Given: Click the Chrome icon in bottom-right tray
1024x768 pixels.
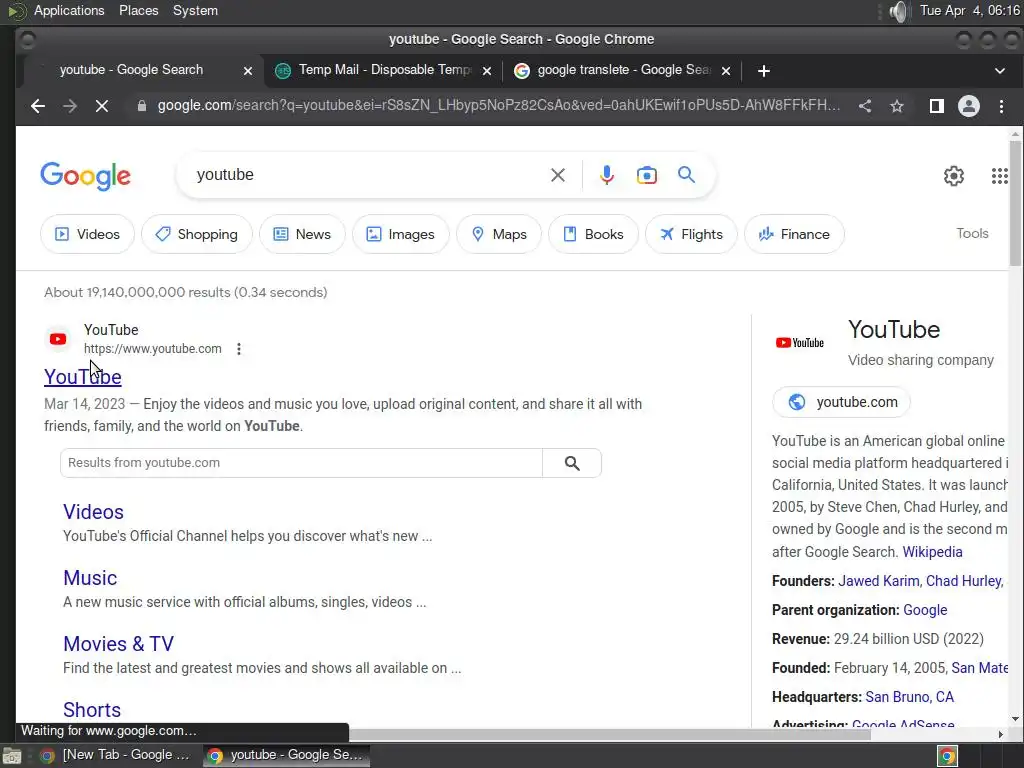Looking at the screenshot, I should [947, 756].
